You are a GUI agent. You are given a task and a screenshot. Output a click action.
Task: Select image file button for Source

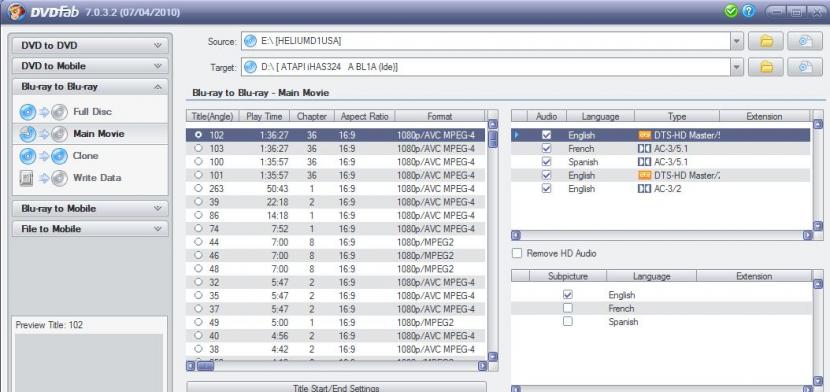pyautogui.click(x=805, y=41)
